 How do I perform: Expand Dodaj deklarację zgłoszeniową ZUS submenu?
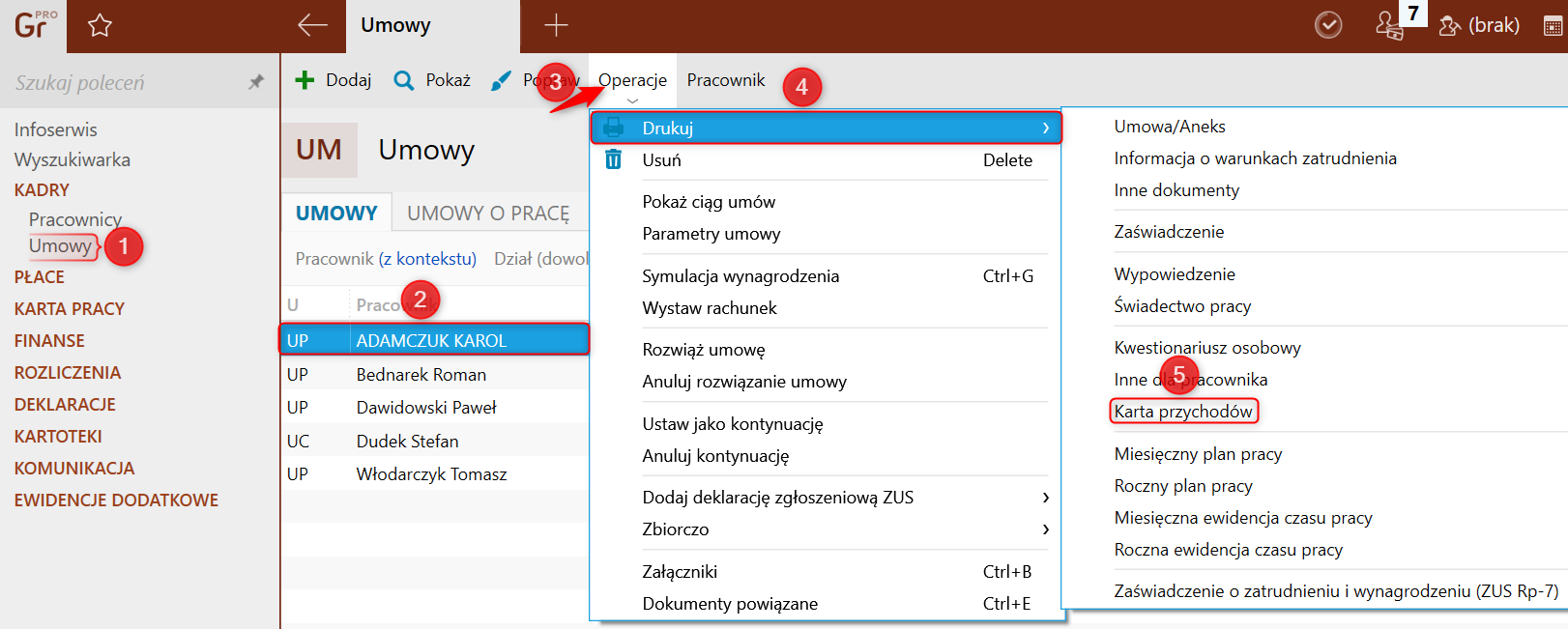(1046, 498)
